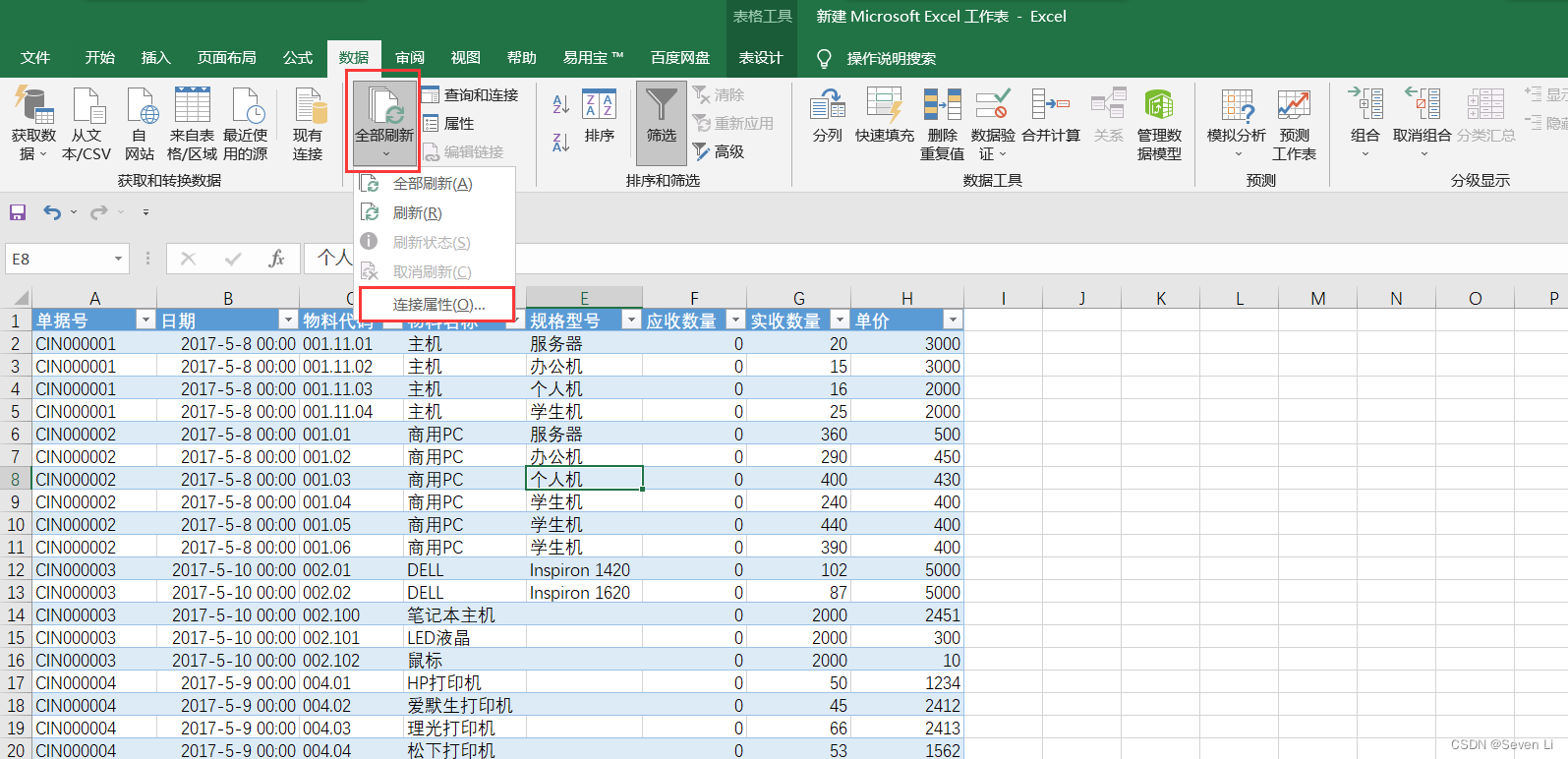Customize Quick Access Toolbar dropdown
Viewport: 1568px width, 759px height.
(x=145, y=212)
